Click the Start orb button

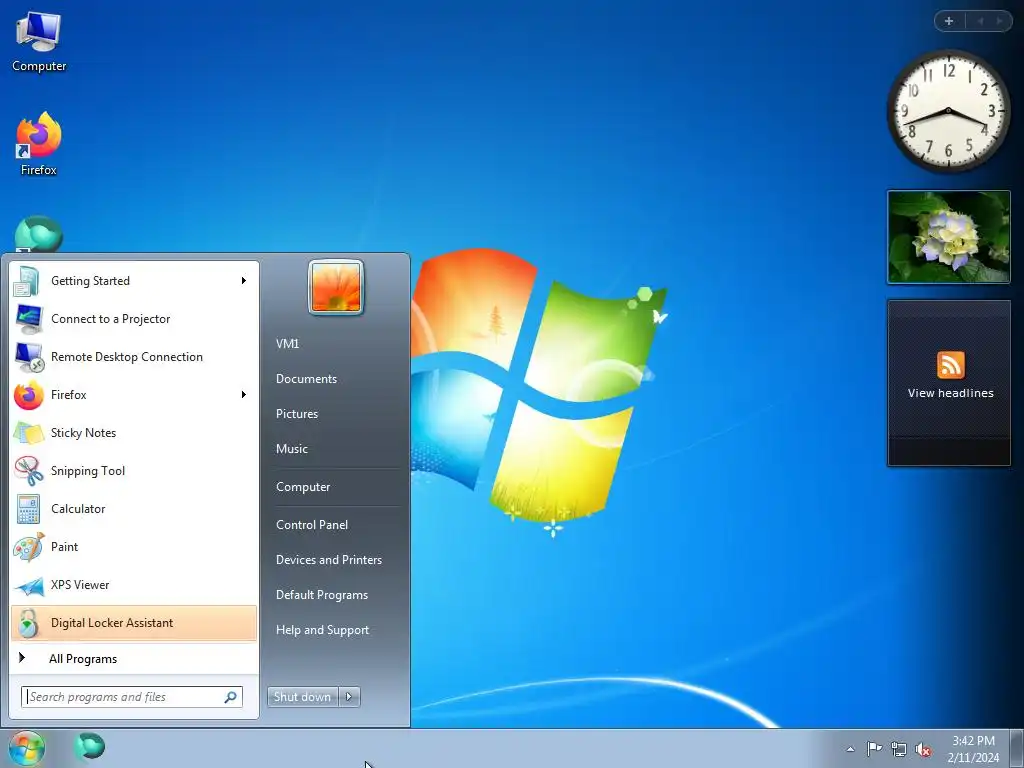(x=26, y=748)
